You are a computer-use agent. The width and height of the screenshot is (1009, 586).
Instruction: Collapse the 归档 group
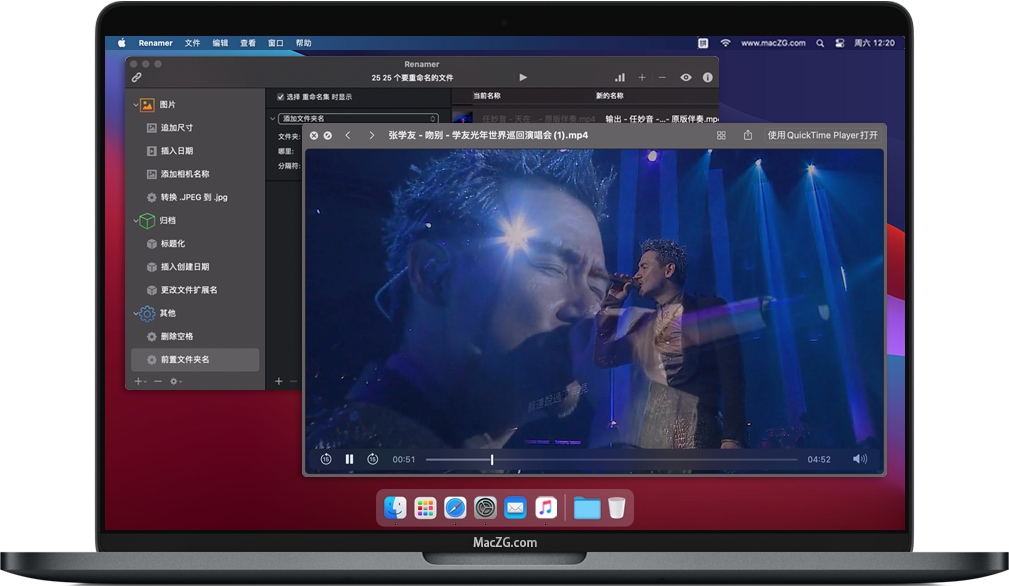point(136,220)
